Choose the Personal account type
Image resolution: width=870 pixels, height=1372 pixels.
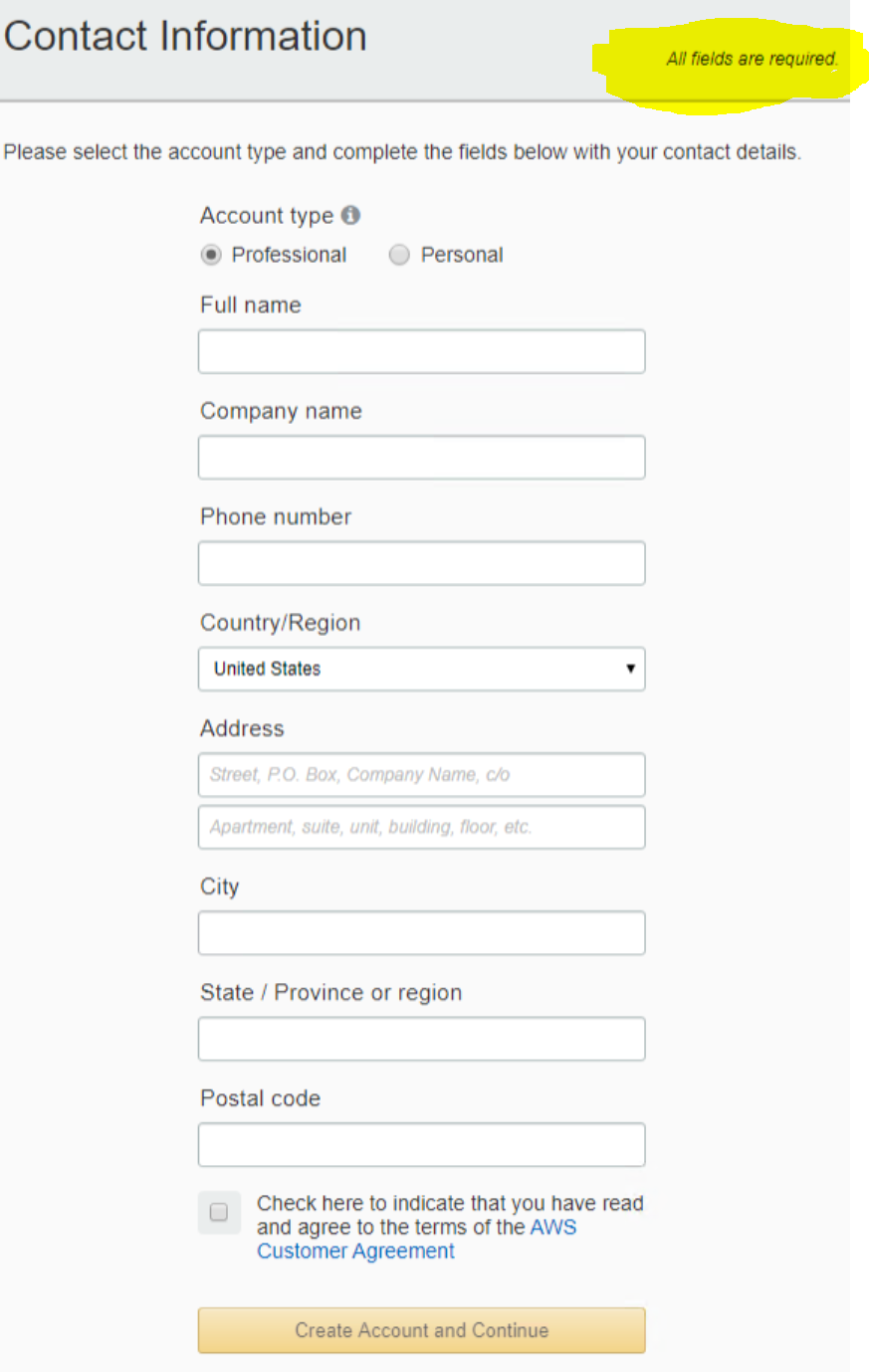coord(399,255)
